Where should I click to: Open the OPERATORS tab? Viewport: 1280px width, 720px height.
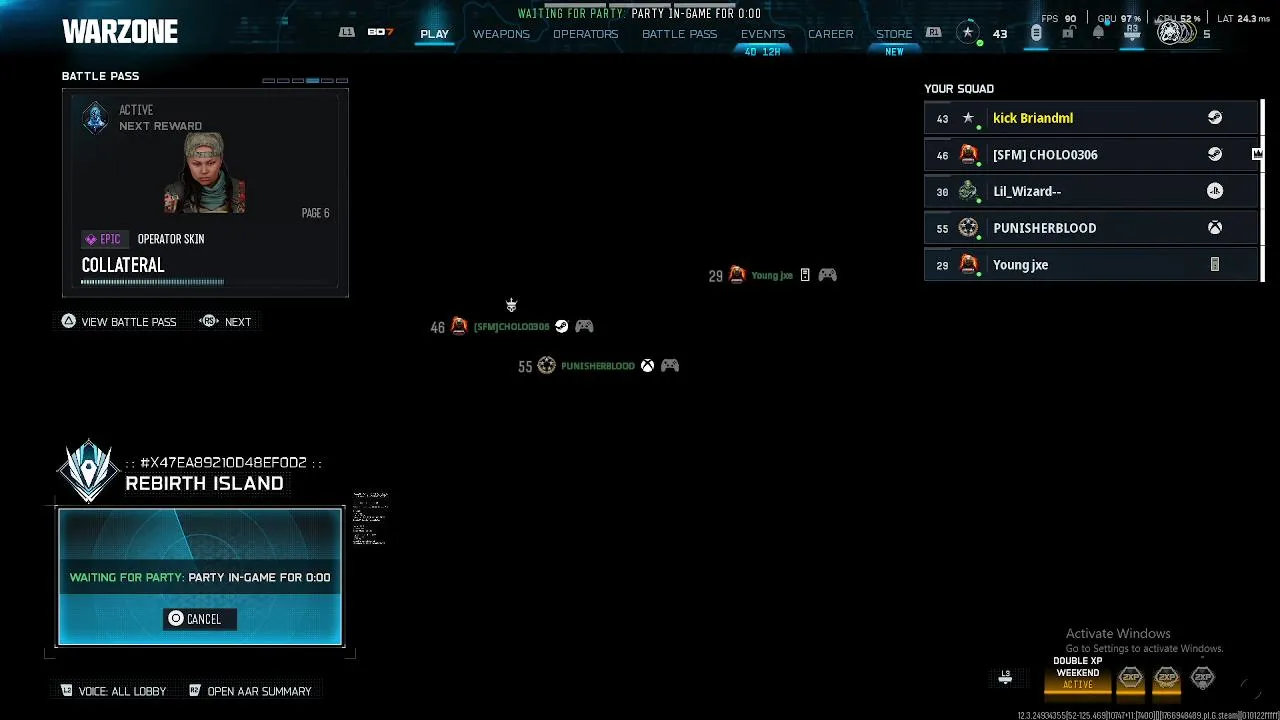click(x=585, y=34)
